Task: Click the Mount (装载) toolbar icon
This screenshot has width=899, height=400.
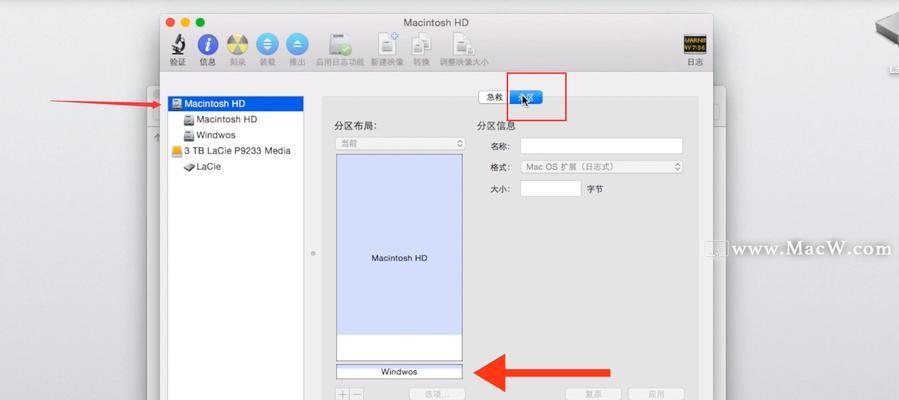Action: [267, 45]
